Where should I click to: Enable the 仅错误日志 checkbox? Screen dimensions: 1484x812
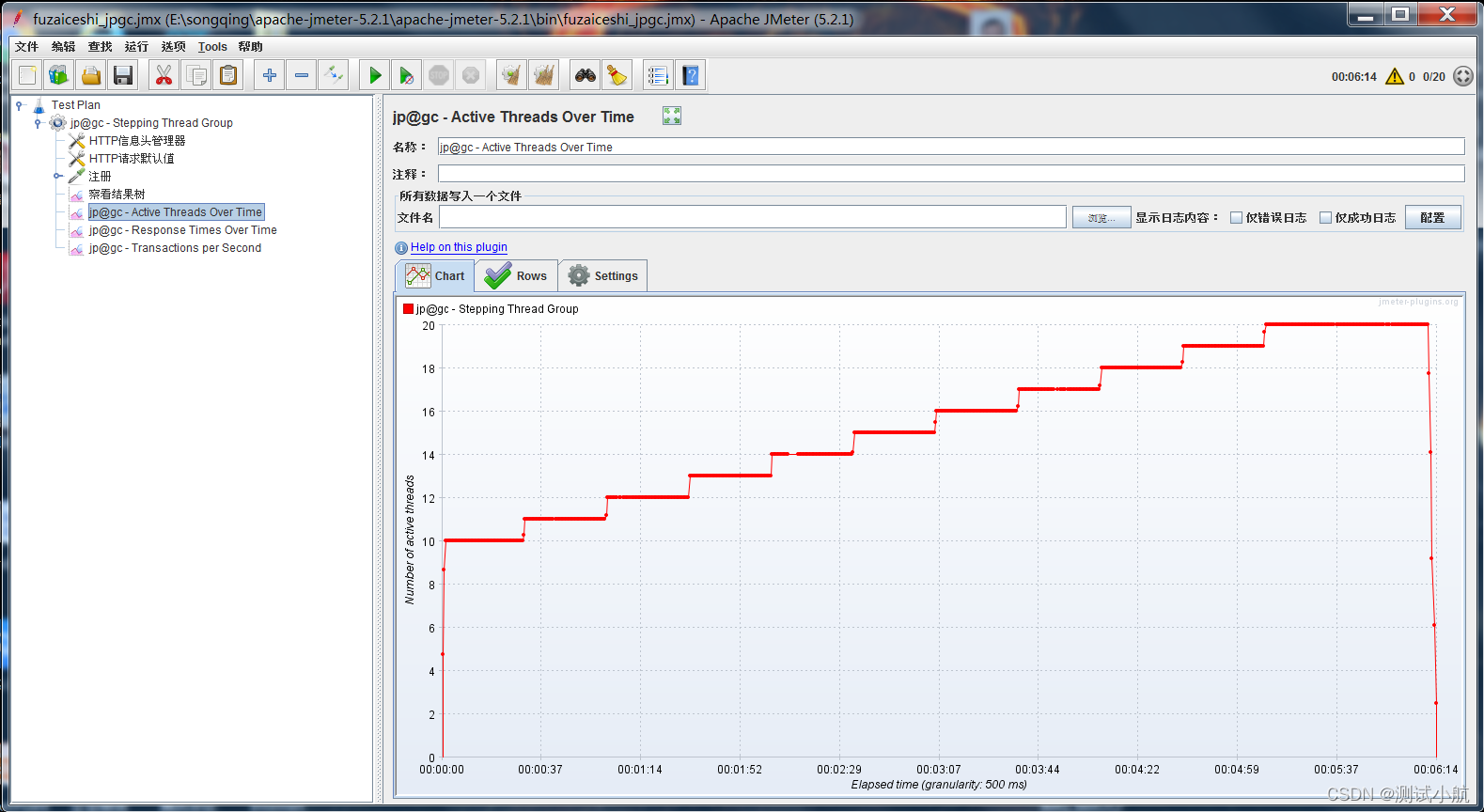click(1237, 218)
